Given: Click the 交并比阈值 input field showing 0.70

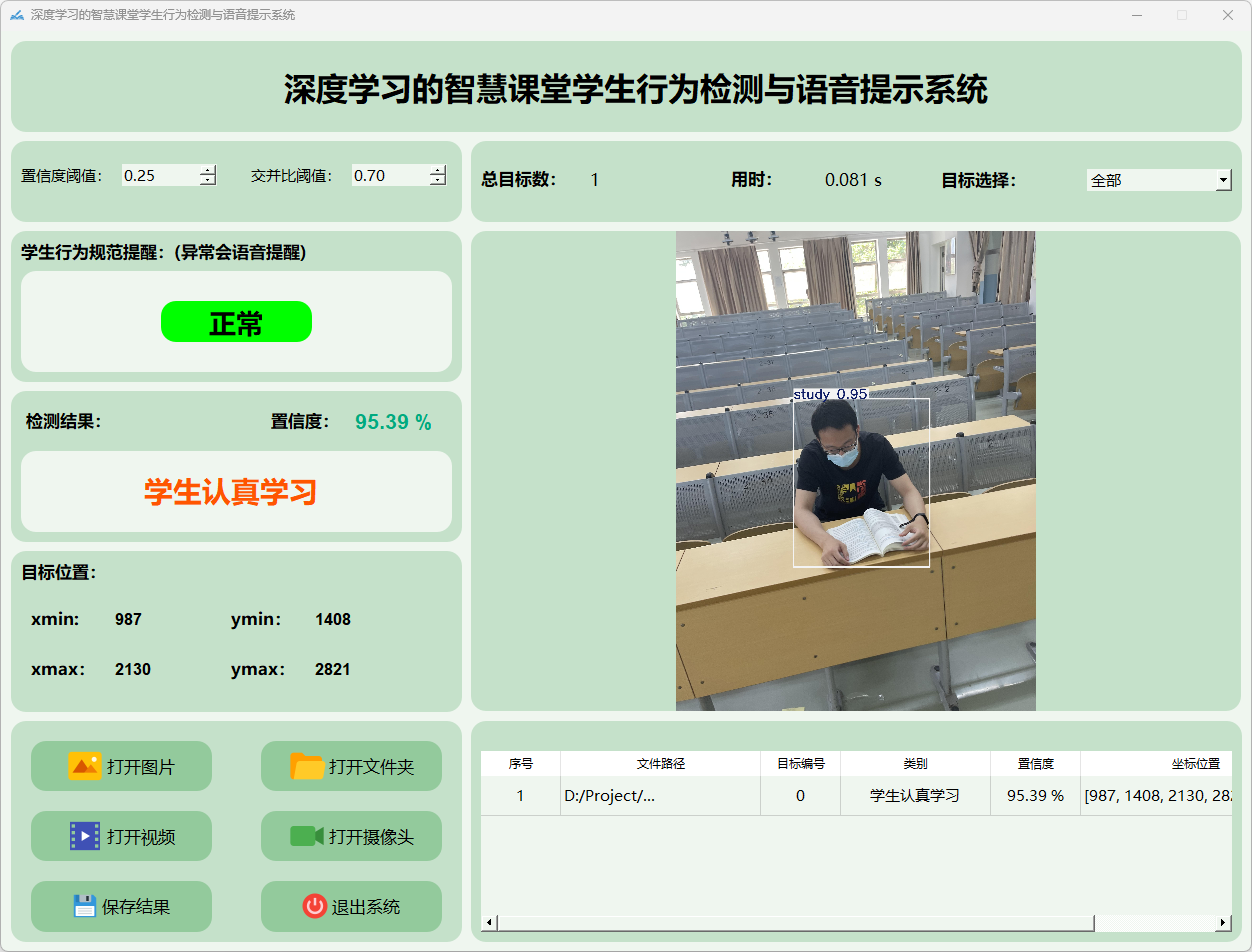Looking at the screenshot, I should (388, 175).
